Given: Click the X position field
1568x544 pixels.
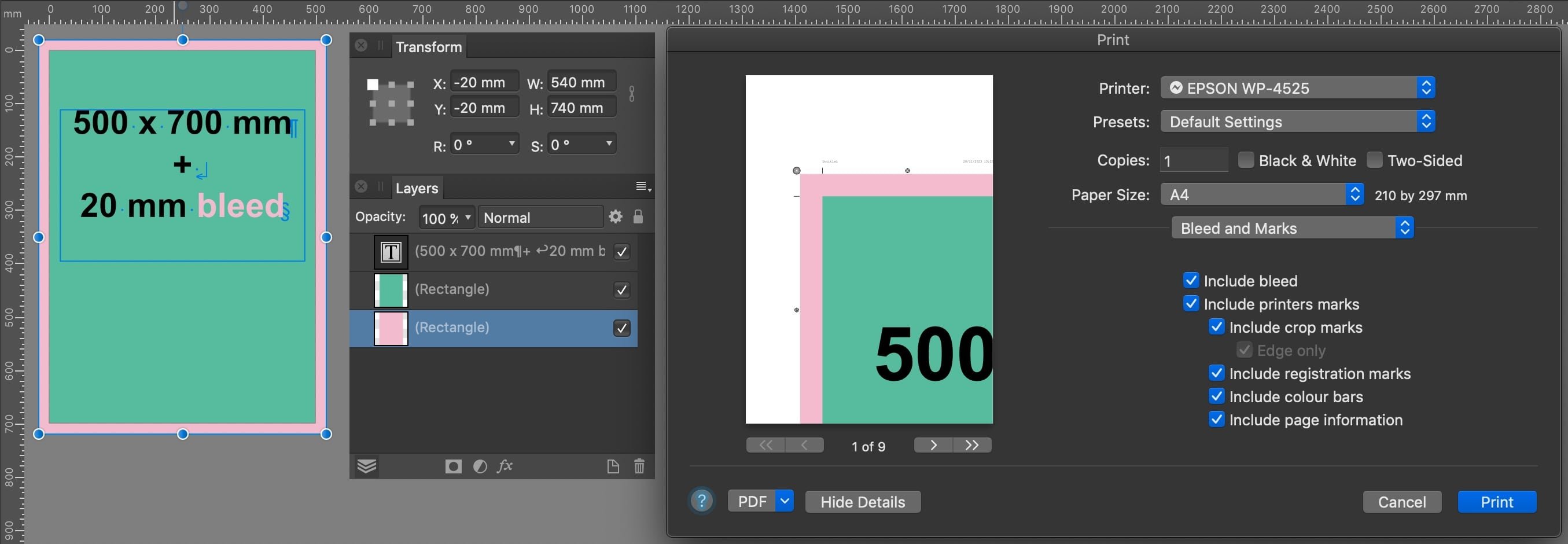Looking at the screenshot, I should point(484,82).
